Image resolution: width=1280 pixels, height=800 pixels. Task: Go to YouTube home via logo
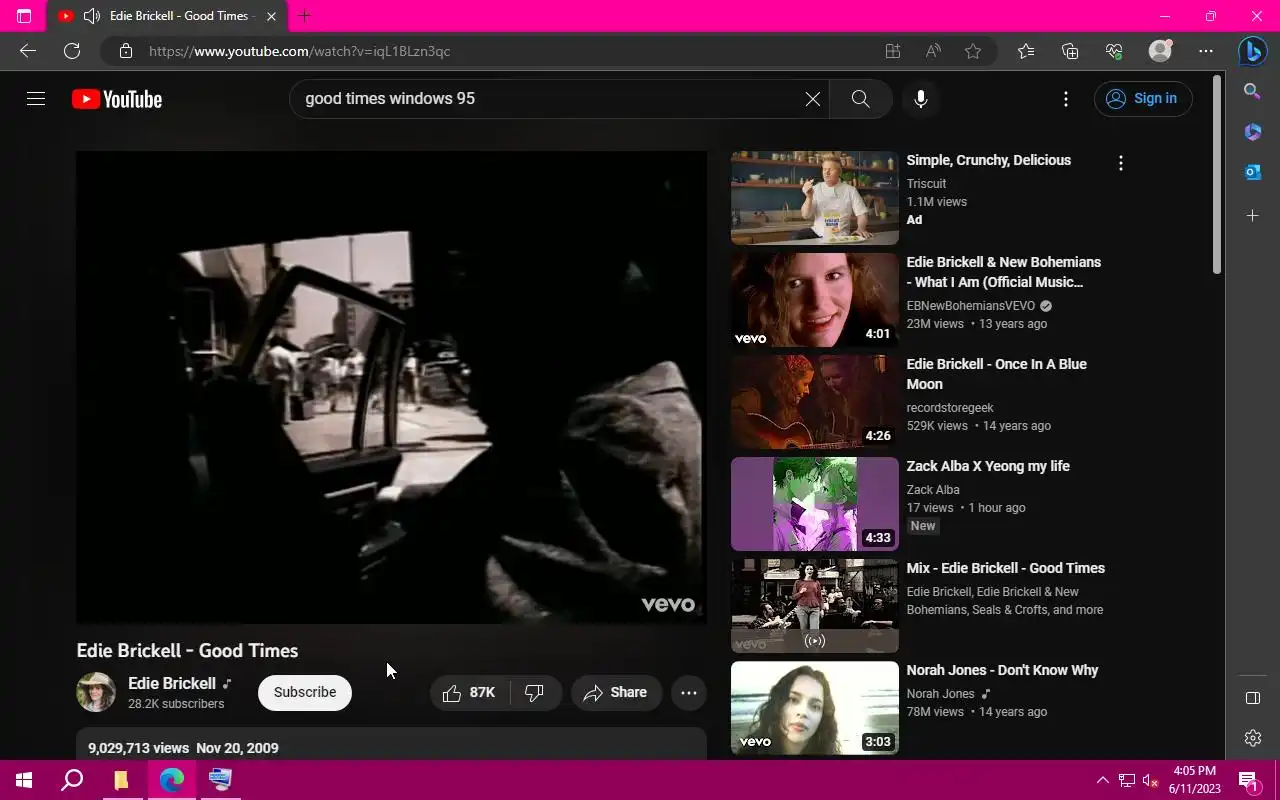tap(117, 99)
